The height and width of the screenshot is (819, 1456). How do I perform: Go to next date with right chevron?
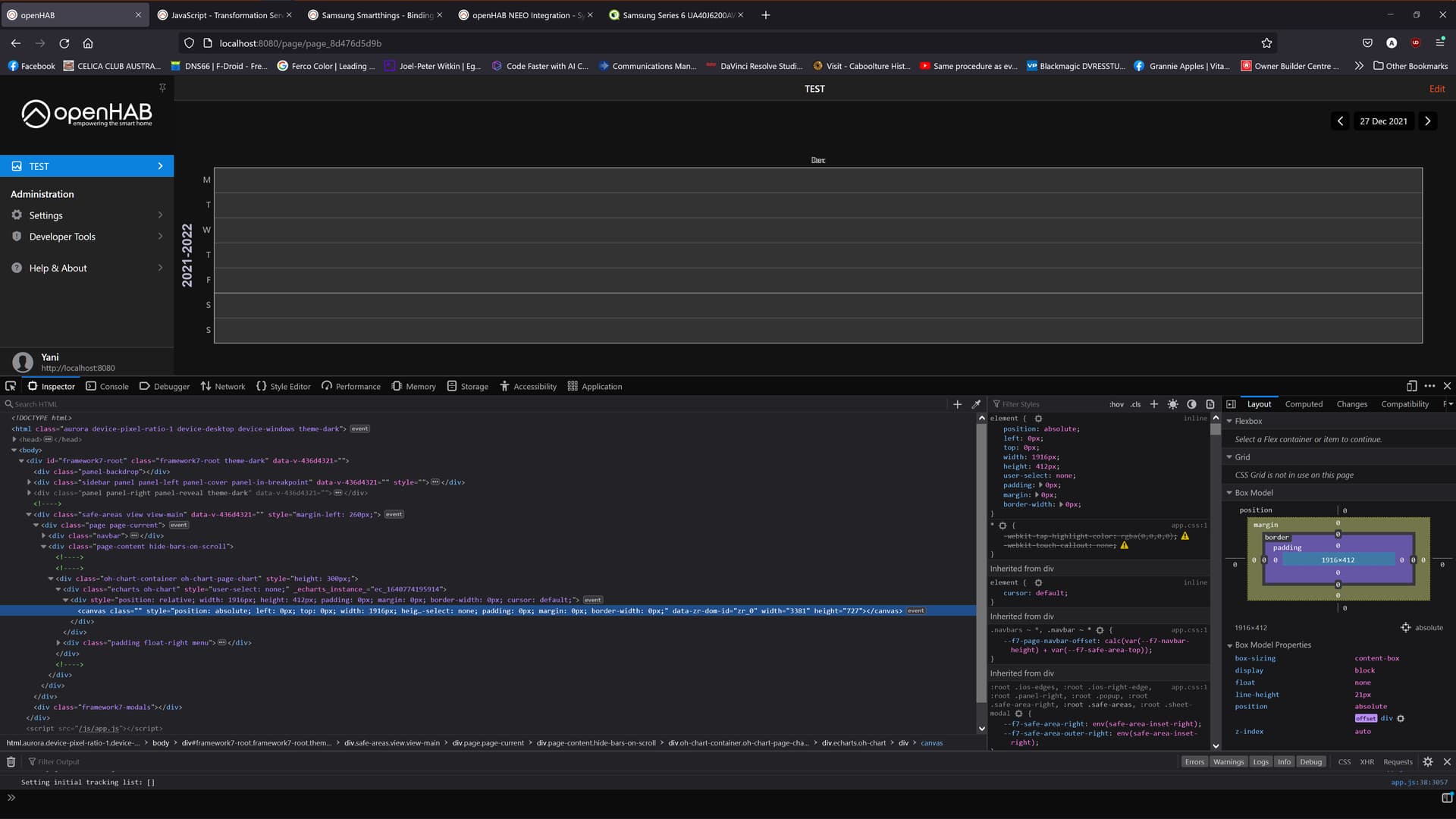pos(1427,121)
